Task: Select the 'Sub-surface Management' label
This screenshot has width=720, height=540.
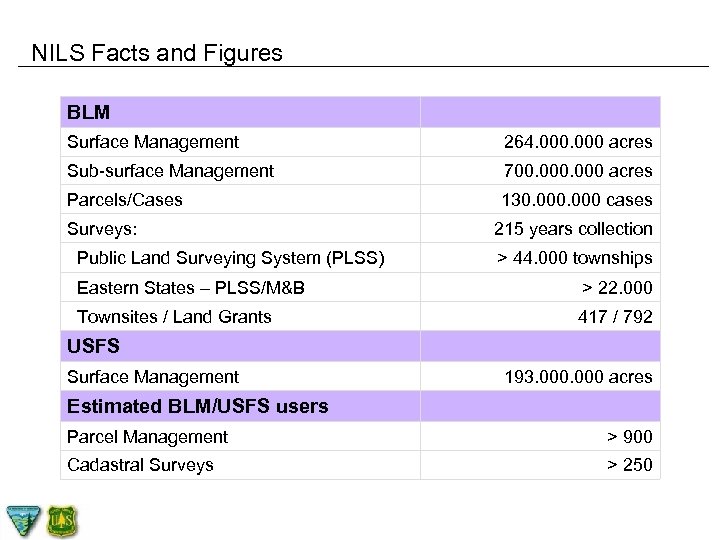Action: click(170, 171)
